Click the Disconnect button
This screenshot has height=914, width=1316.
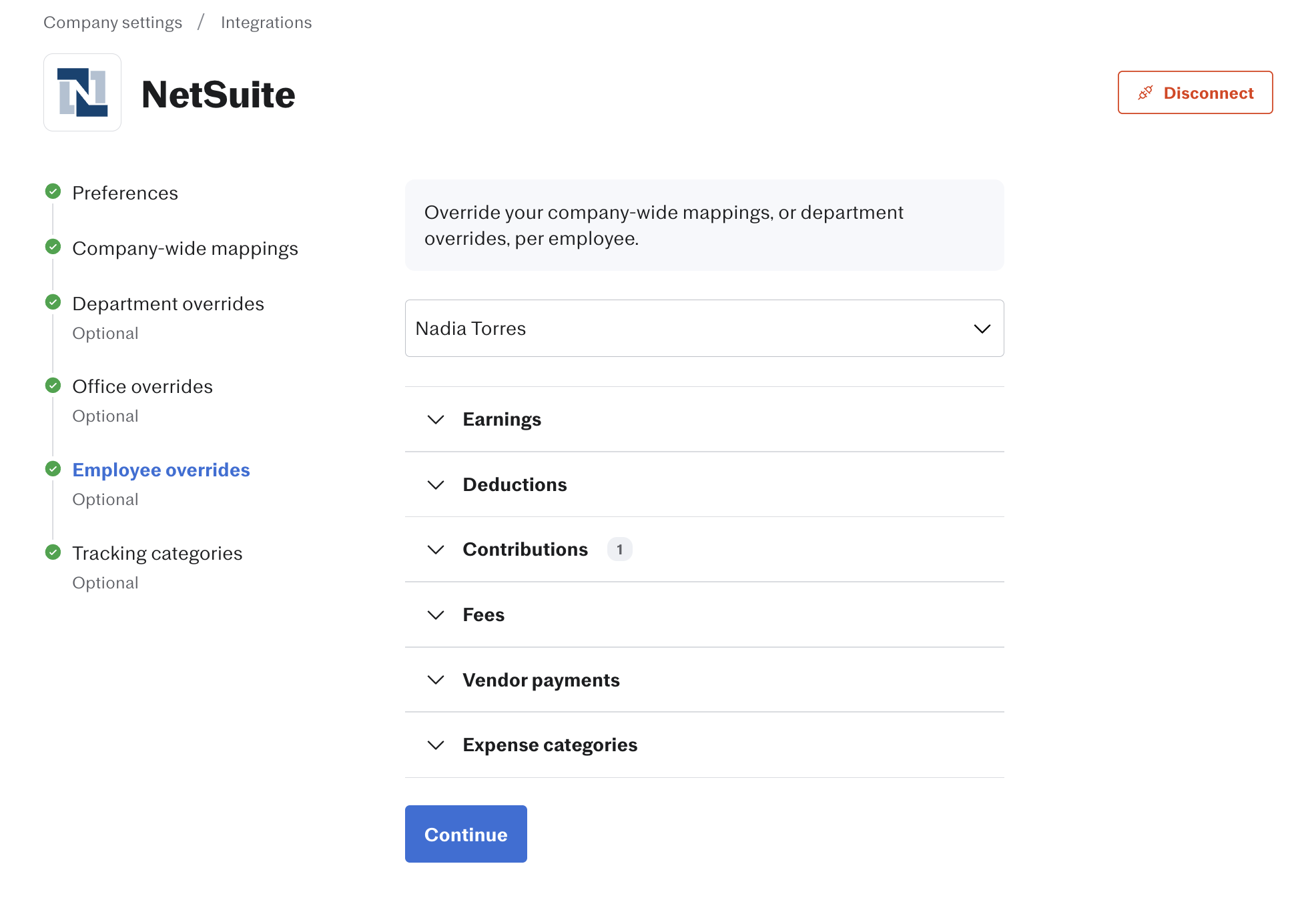click(x=1195, y=93)
